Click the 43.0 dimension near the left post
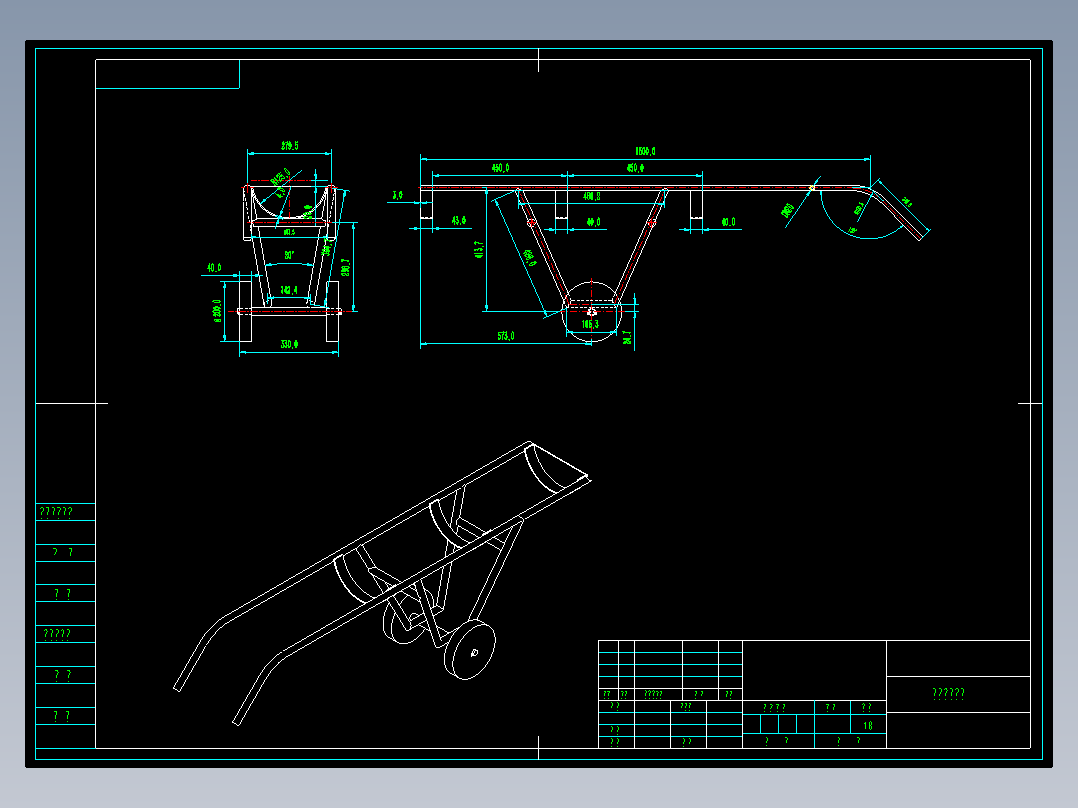This screenshot has width=1078, height=808. click(459, 221)
